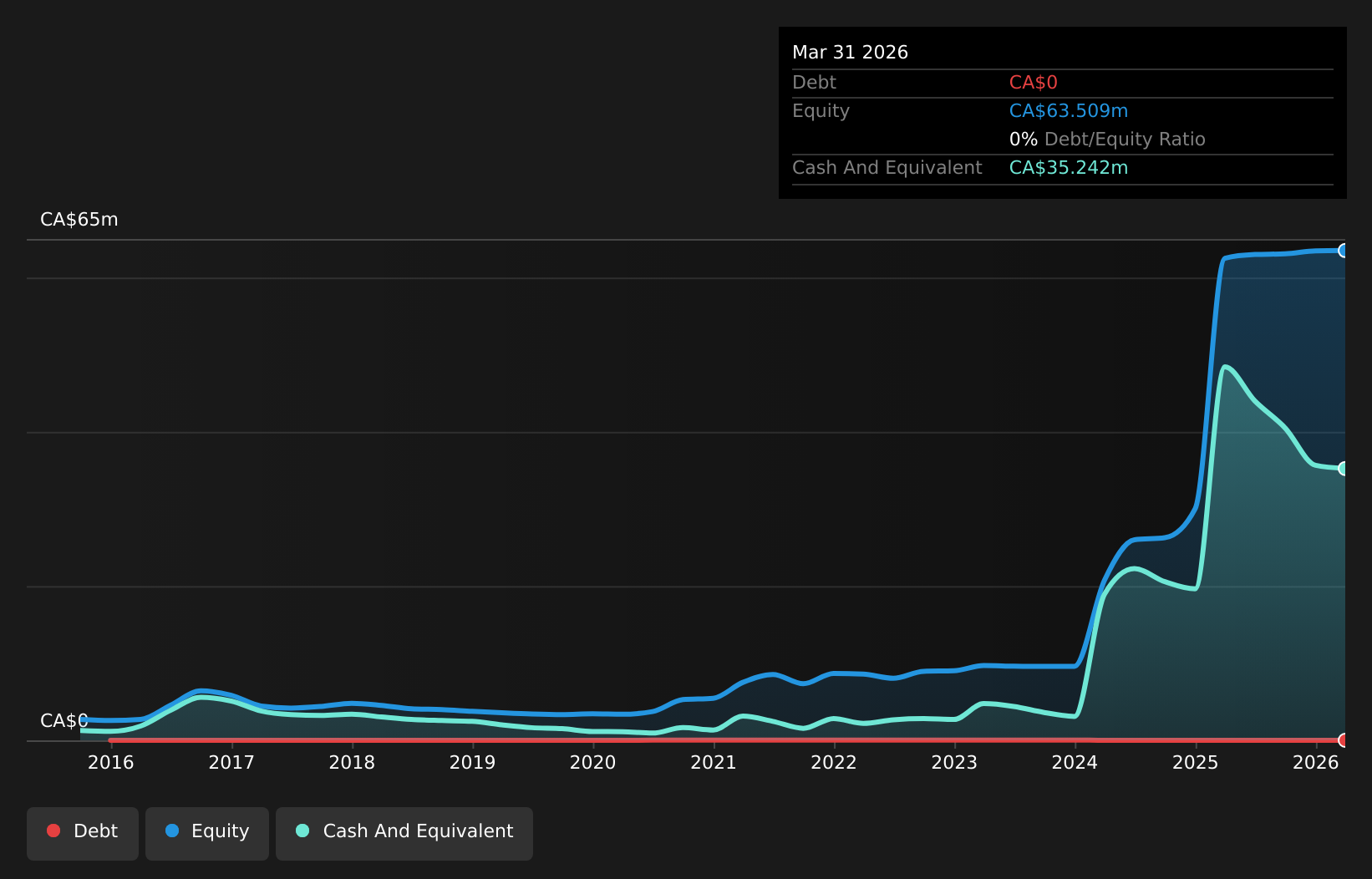Viewport: 1372px width, 879px height.
Task: Click the Debt row label in tooltip
Action: point(814,83)
